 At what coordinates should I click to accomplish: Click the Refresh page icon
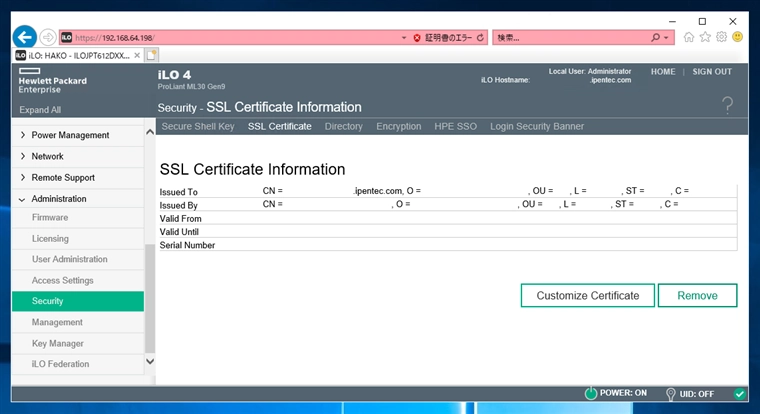point(480,38)
